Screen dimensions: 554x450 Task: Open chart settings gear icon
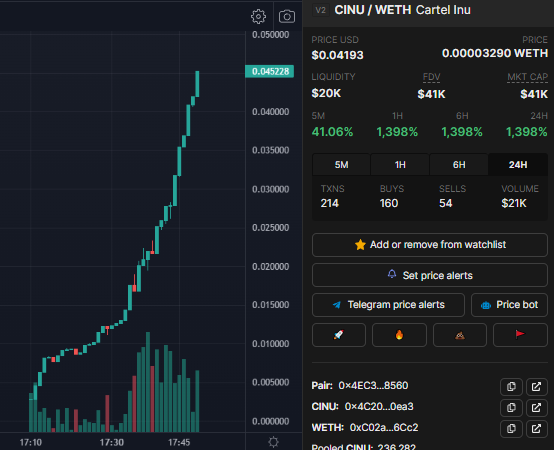tap(258, 17)
